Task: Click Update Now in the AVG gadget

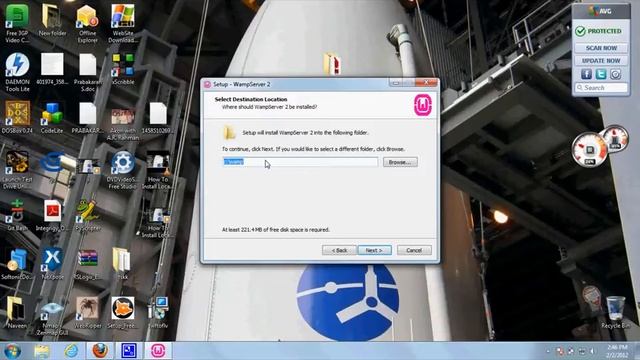Action: (601, 61)
